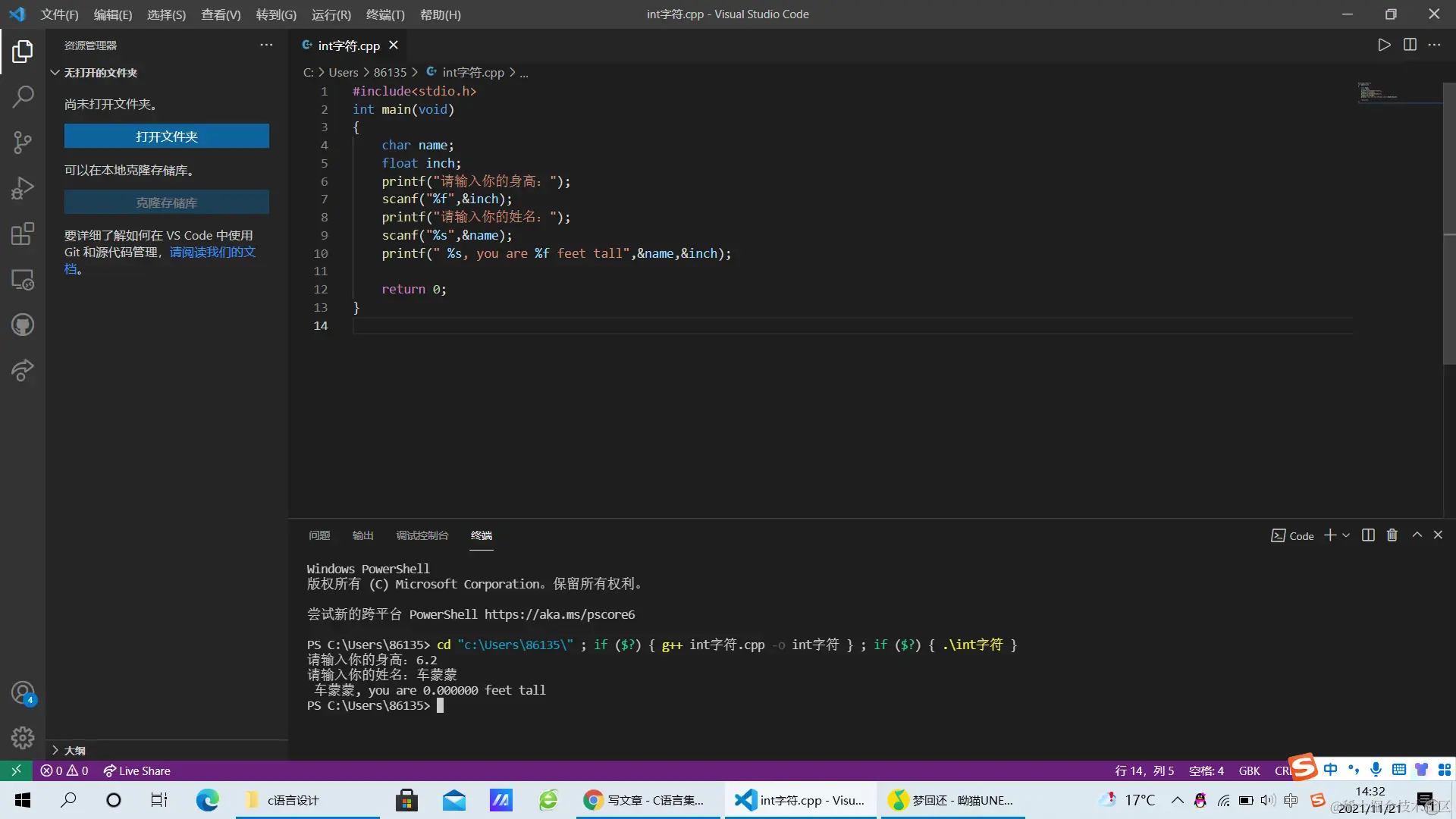Open the Manage settings gear
The image size is (1456, 819).
click(x=23, y=737)
